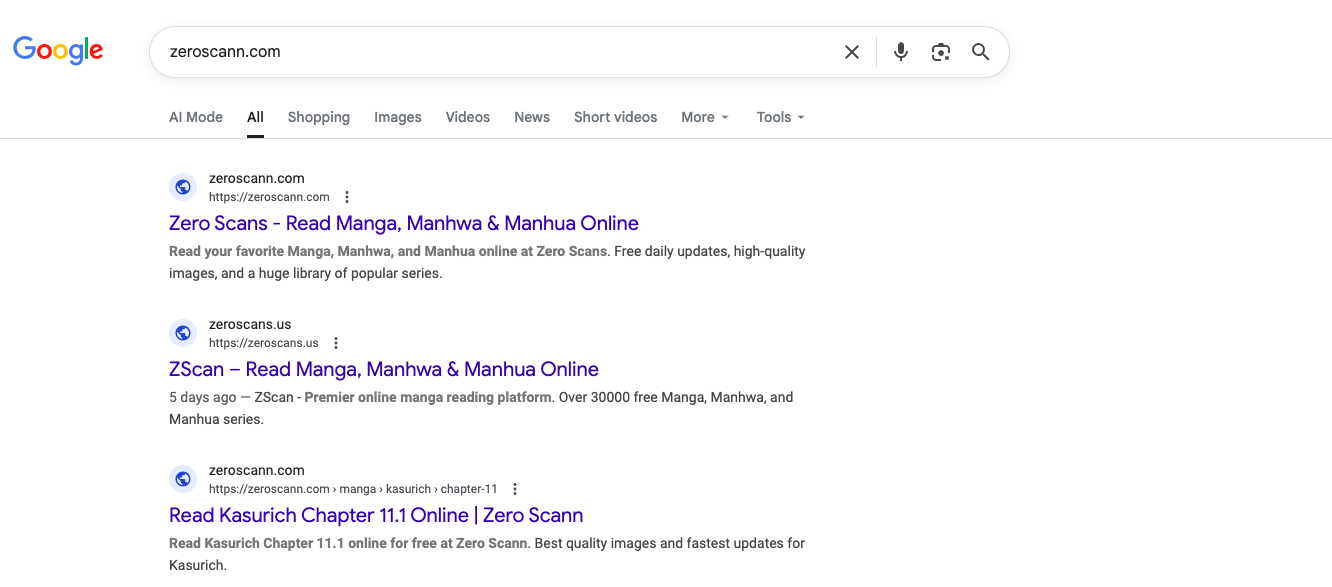Open the Zero Scans Read Manga link
Screen dimensions: 1332x587
(x=403, y=223)
